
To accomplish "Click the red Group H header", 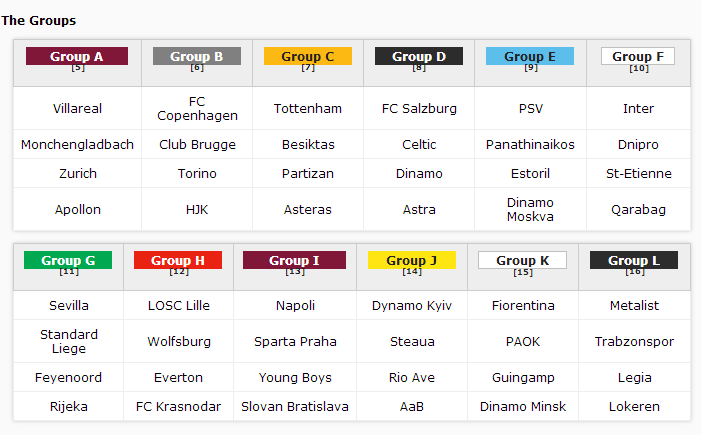I will [x=178, y=260].
